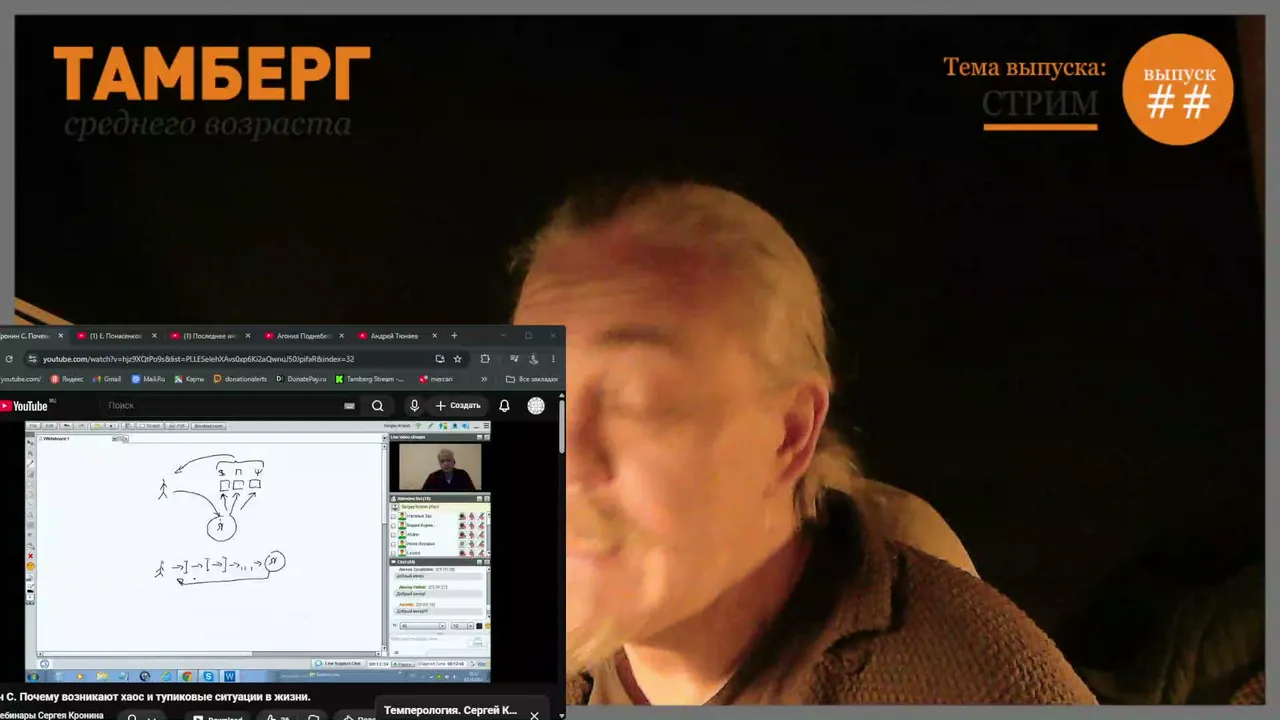Image resolution: width=1280 pixels, height=720 pixels.
Task: Open the "Все закладки" bookmarks folder
Action: pos(532,379)
